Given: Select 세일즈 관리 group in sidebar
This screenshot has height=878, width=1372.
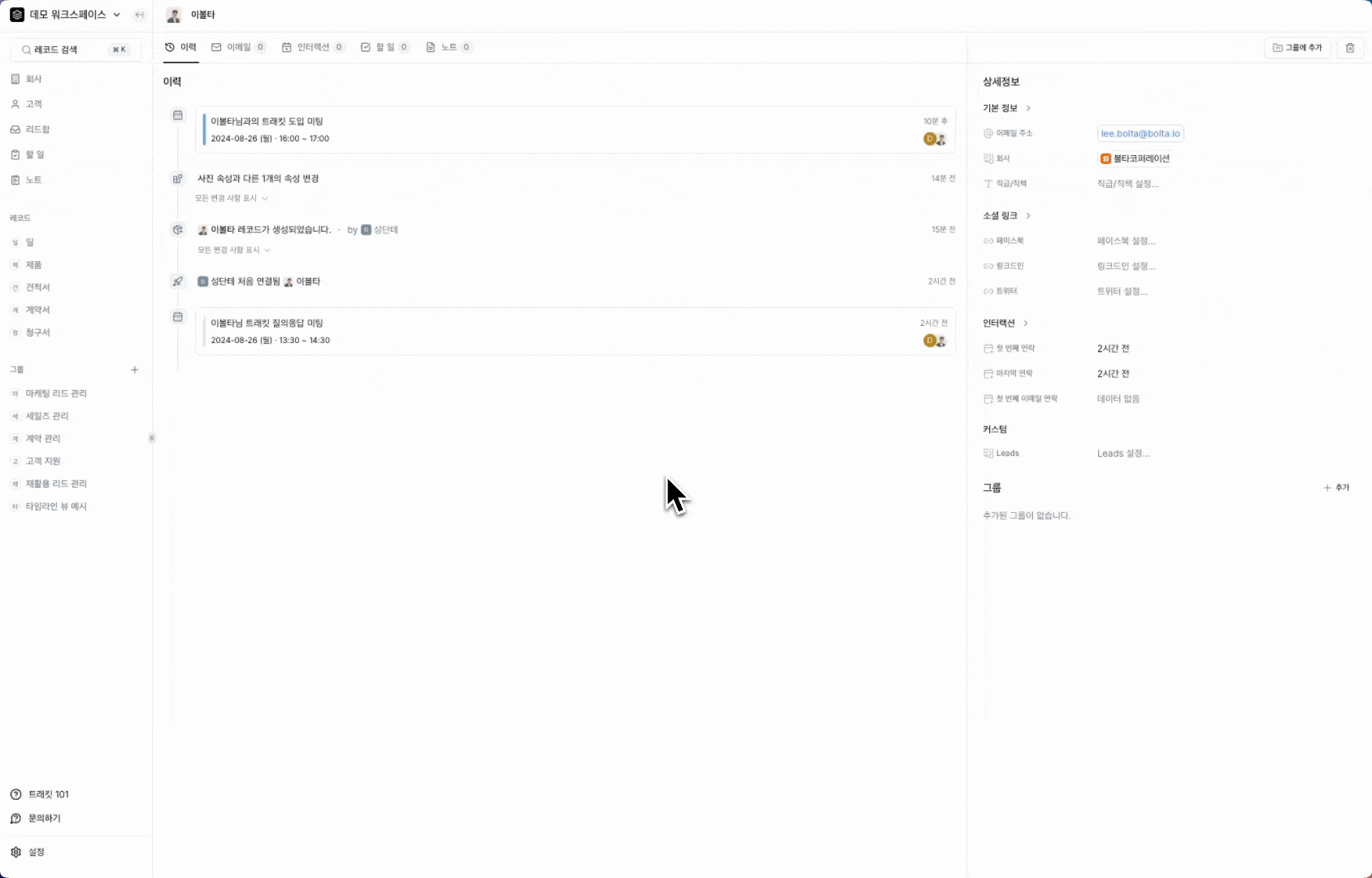Looking at the screenshot, I should click(x=47, y=416).
